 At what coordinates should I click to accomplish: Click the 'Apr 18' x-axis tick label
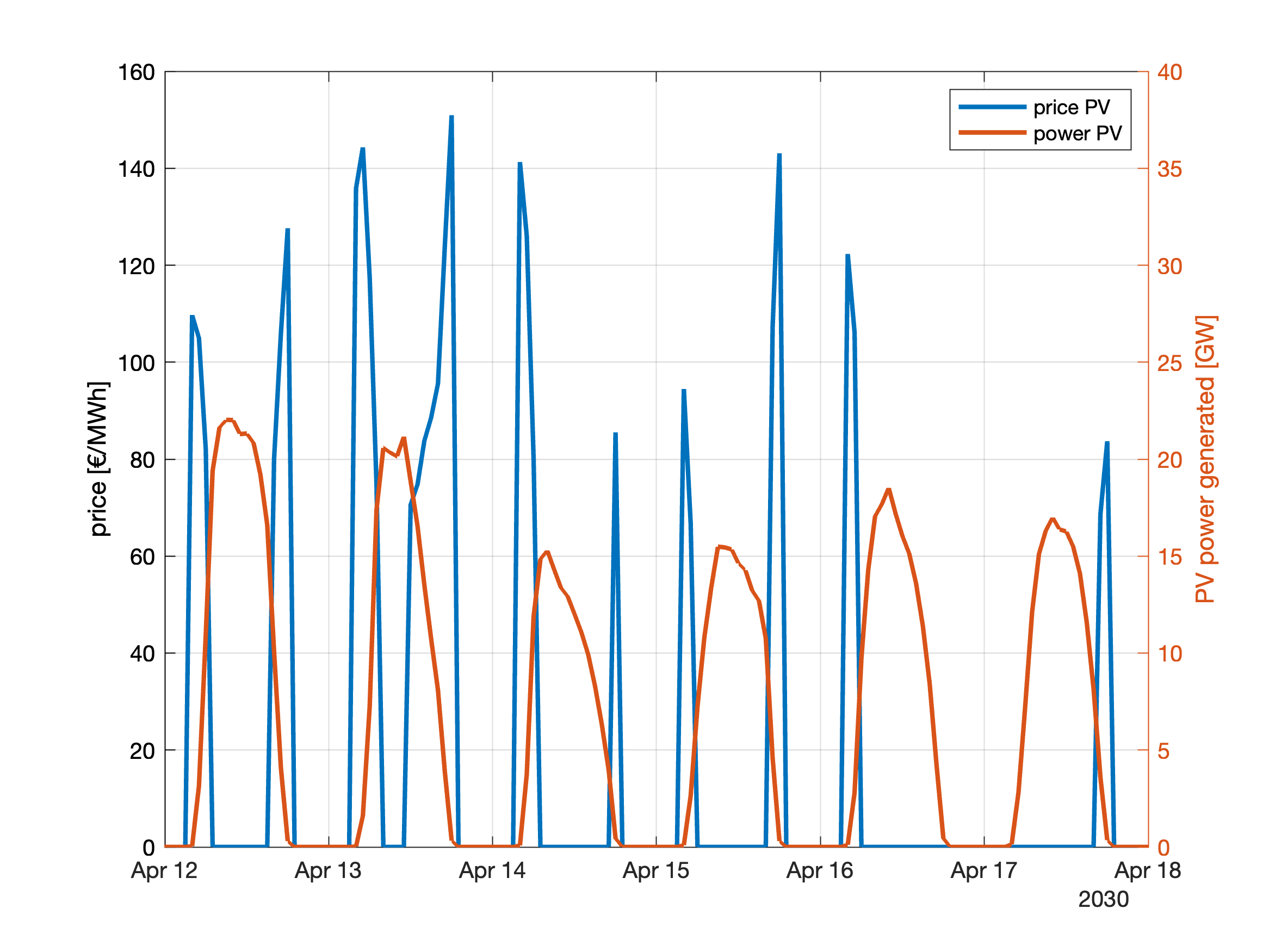(1148, 870)
